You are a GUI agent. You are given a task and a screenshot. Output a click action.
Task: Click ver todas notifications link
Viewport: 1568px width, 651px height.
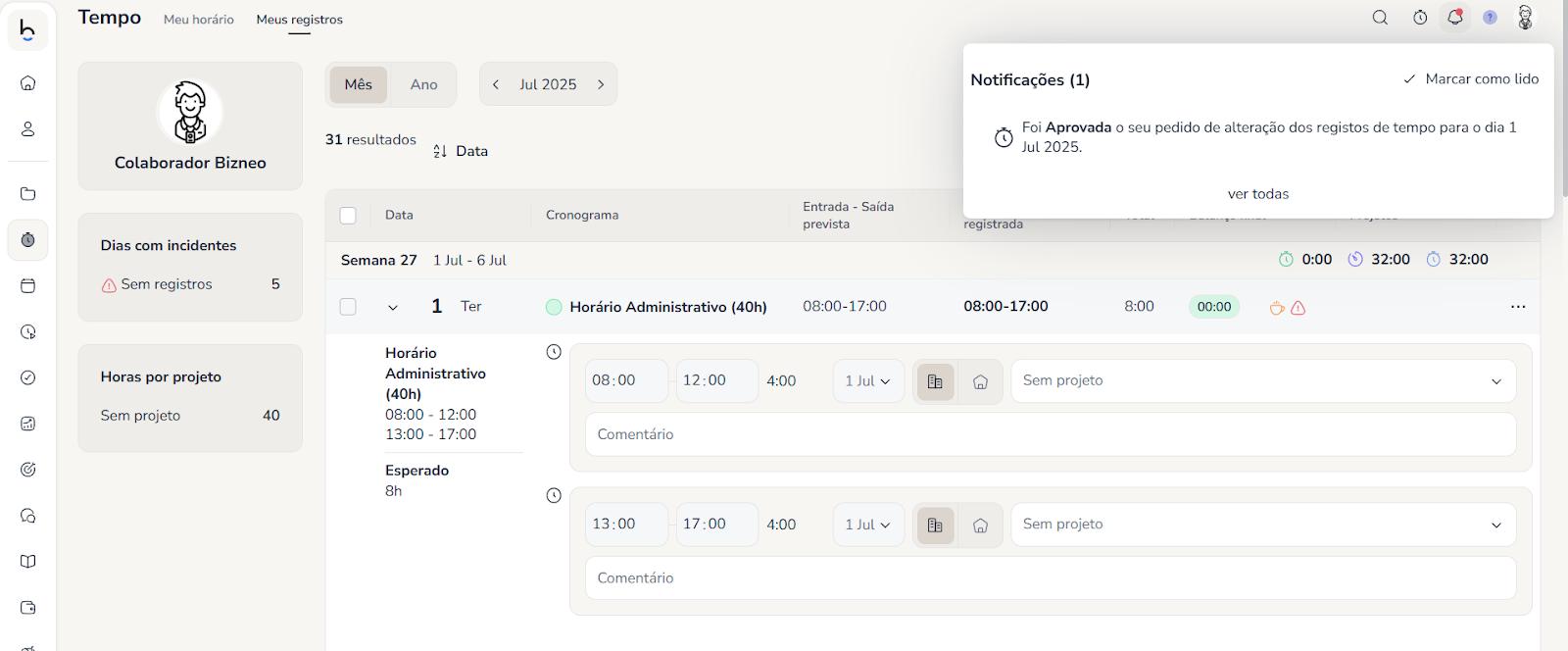click(1257, 194)
